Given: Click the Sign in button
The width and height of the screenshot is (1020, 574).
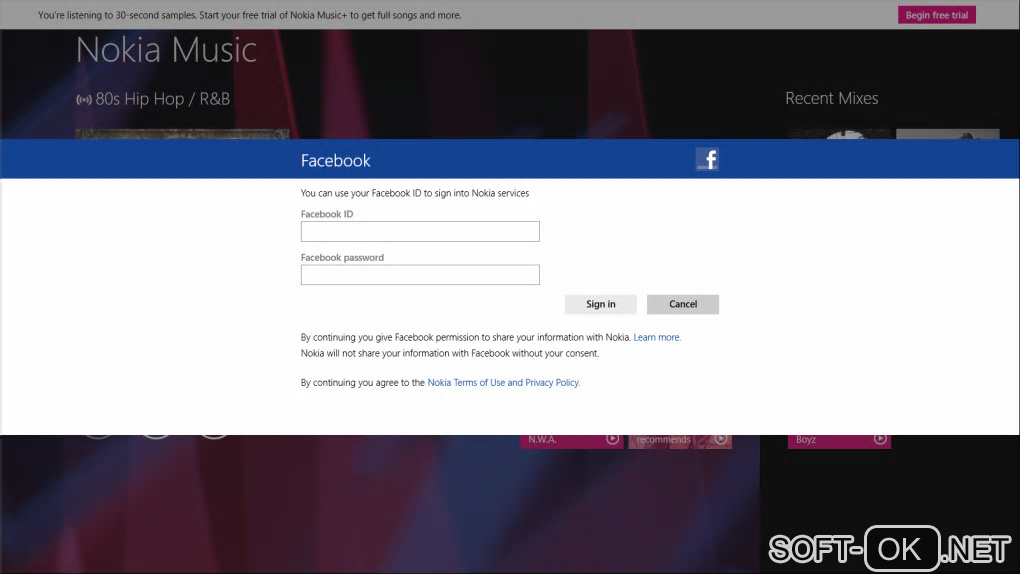Looking at the screenshot, I should 600,304.
